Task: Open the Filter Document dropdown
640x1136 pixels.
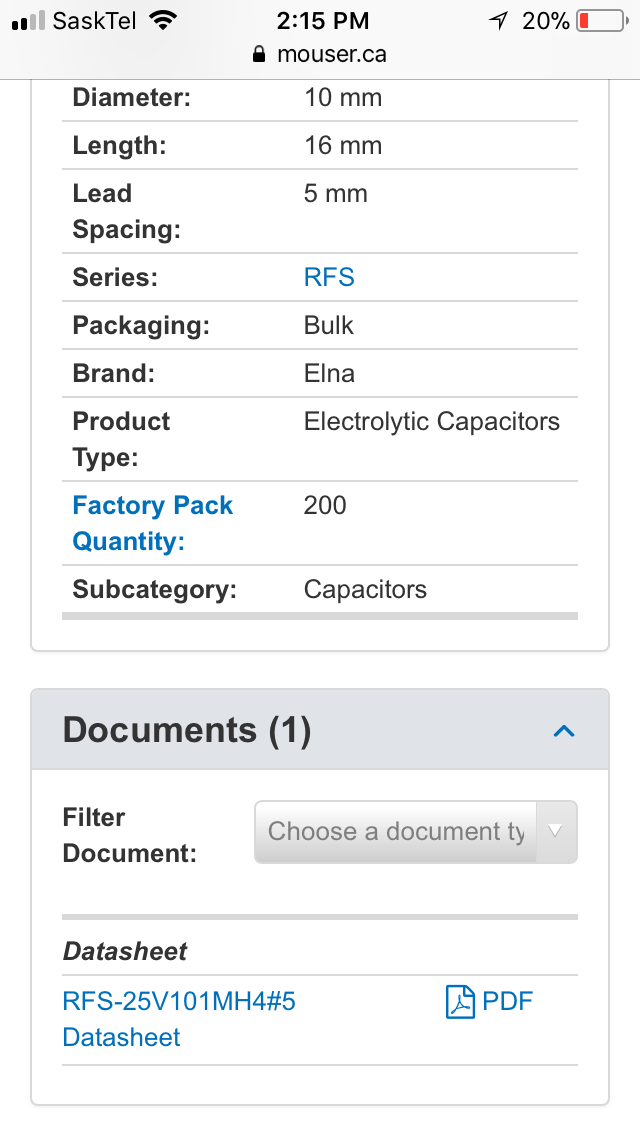Action: pyautogui.click(x=415, y=832)
